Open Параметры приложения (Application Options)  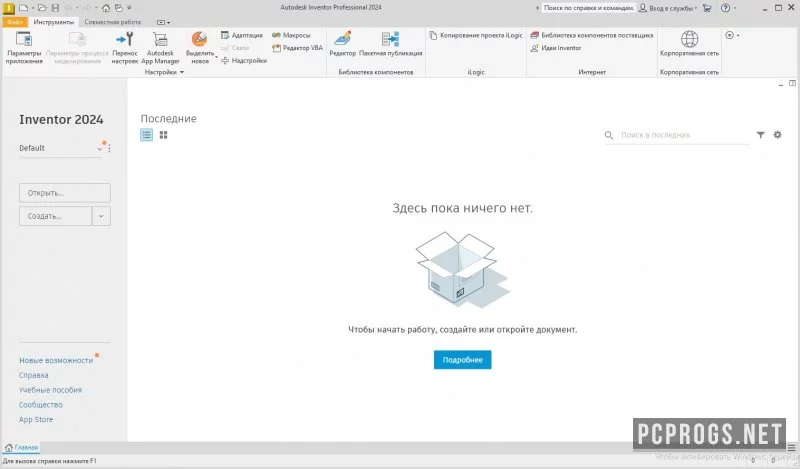tap(23, 47)
